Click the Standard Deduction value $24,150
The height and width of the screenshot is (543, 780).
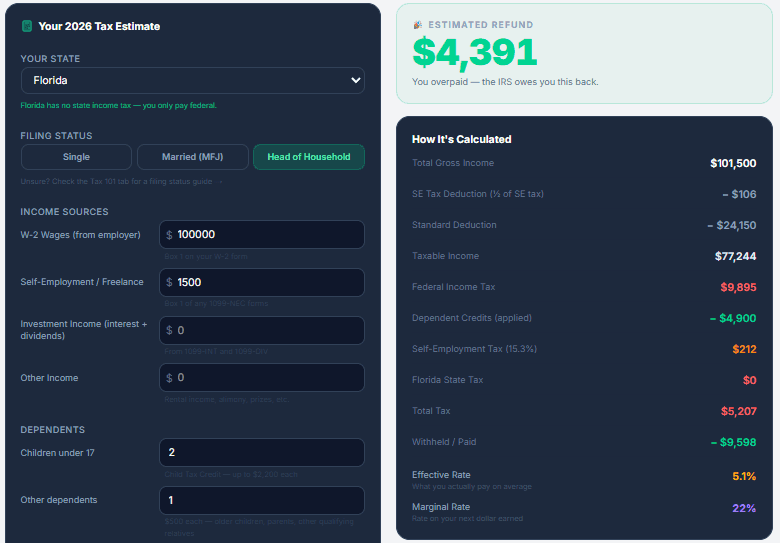pyautogui.click(x=732, y=225)
